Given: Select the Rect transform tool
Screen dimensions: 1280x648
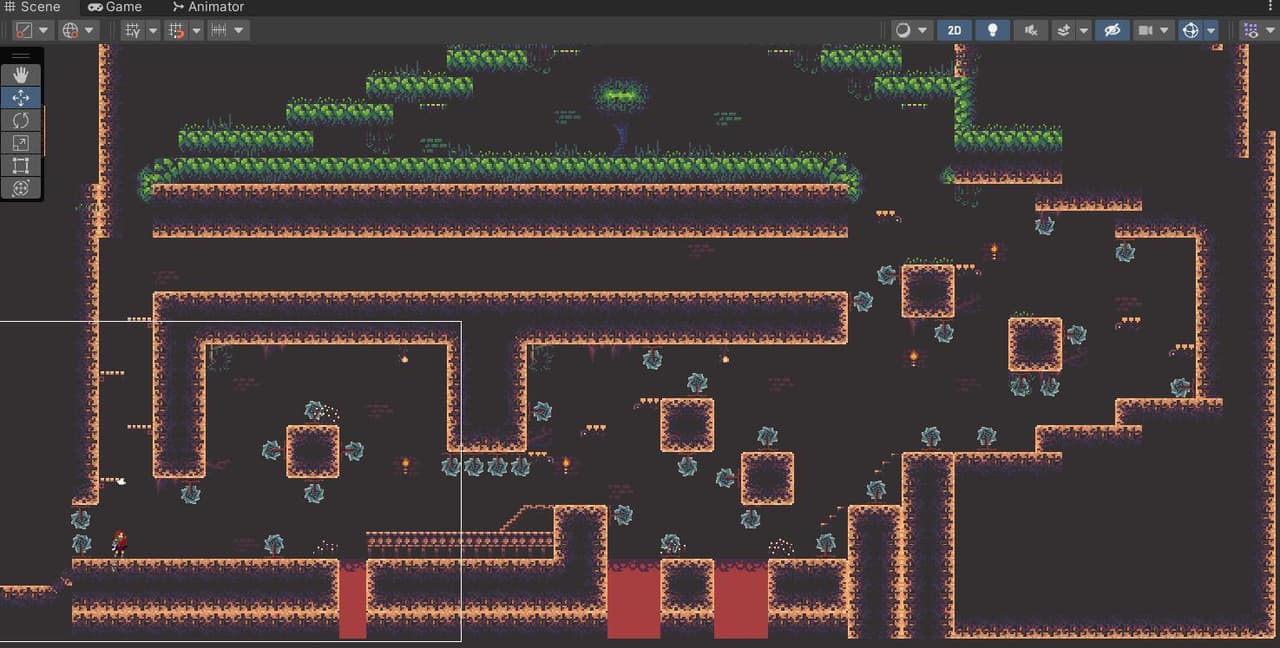Looking at the screenshot, I should click(21, 165).
